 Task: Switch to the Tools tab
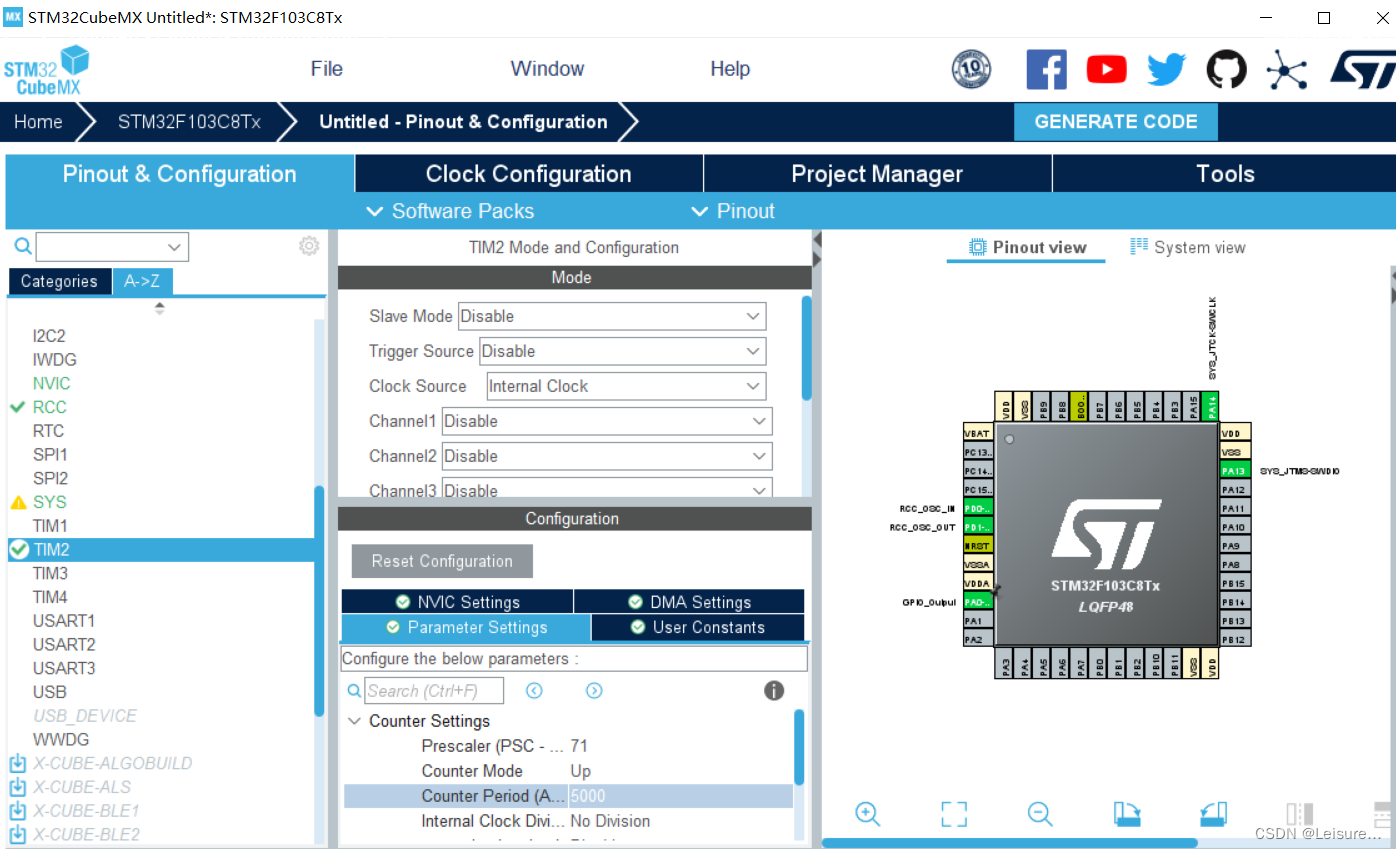tap(1225, 174)
